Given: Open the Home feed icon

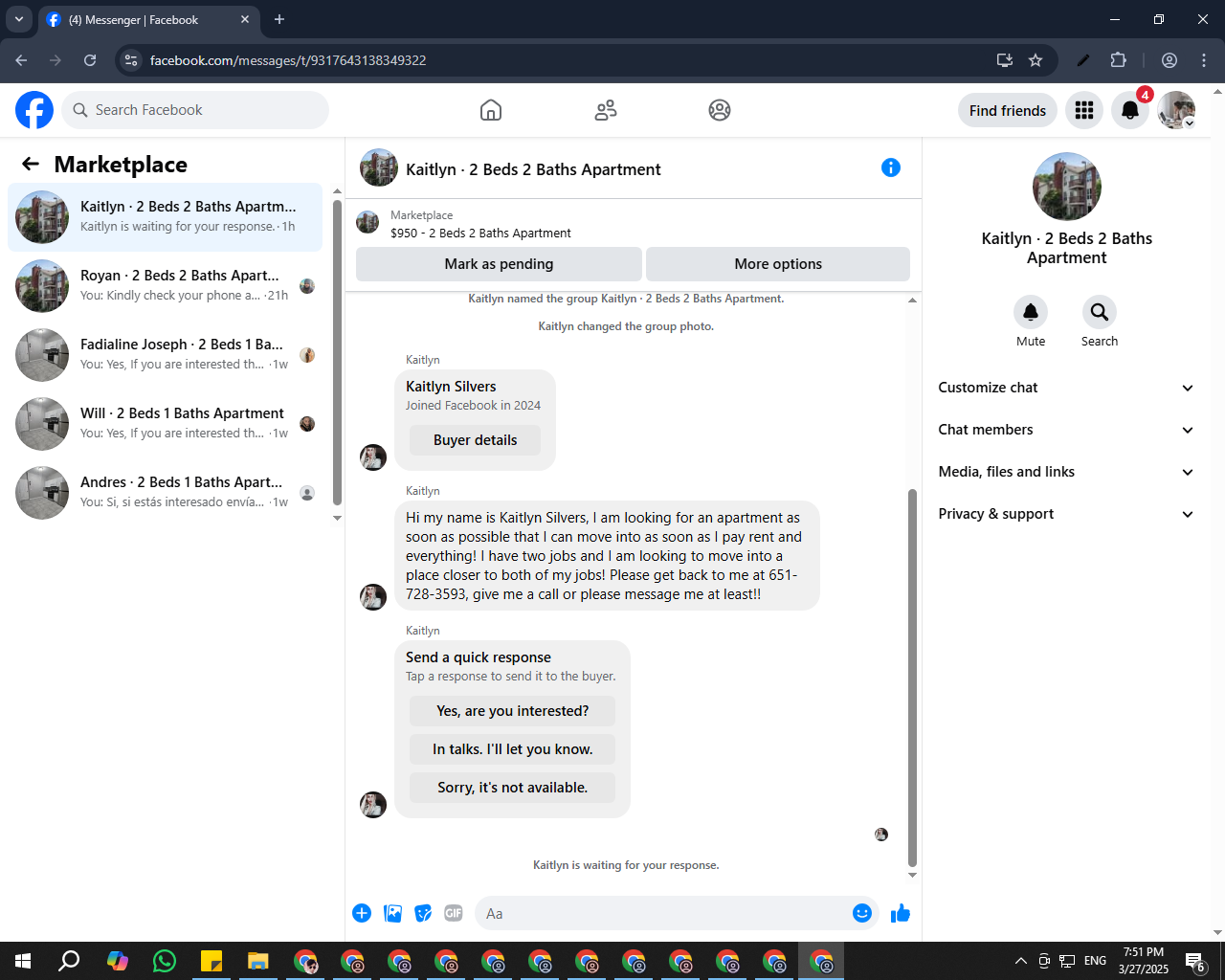Looking at the screenshot, I should pyautogui.click(x=491, y=110).
